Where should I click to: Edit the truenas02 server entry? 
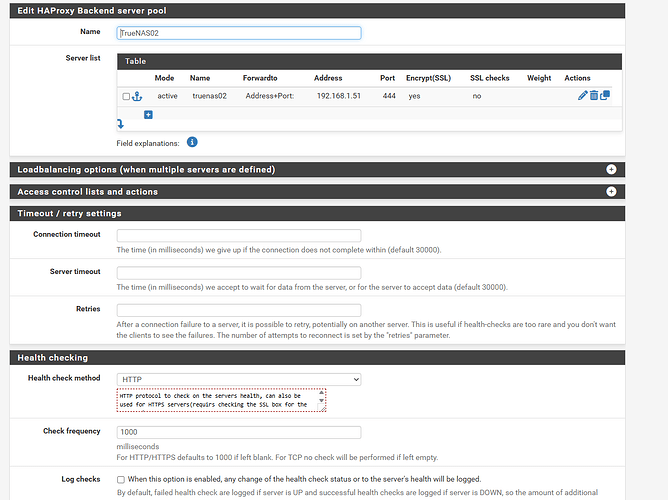coord(582,95)
